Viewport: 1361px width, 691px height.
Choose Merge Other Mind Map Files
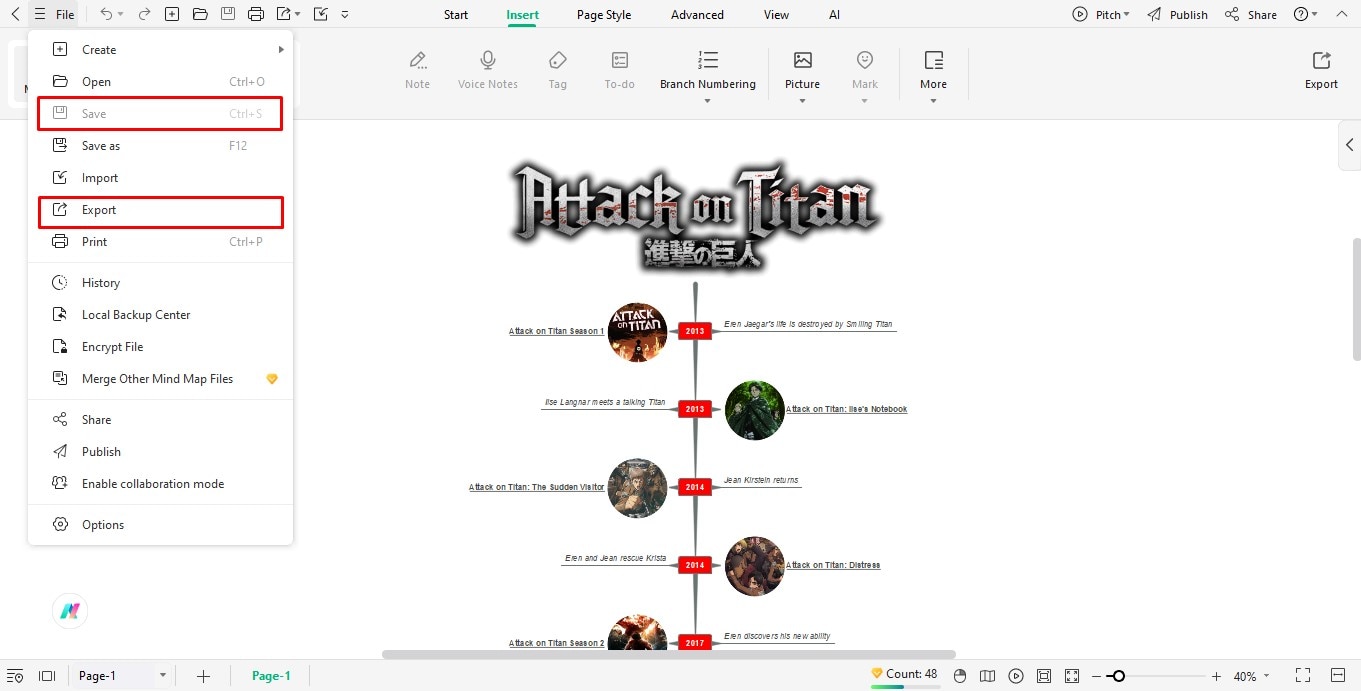160,379
